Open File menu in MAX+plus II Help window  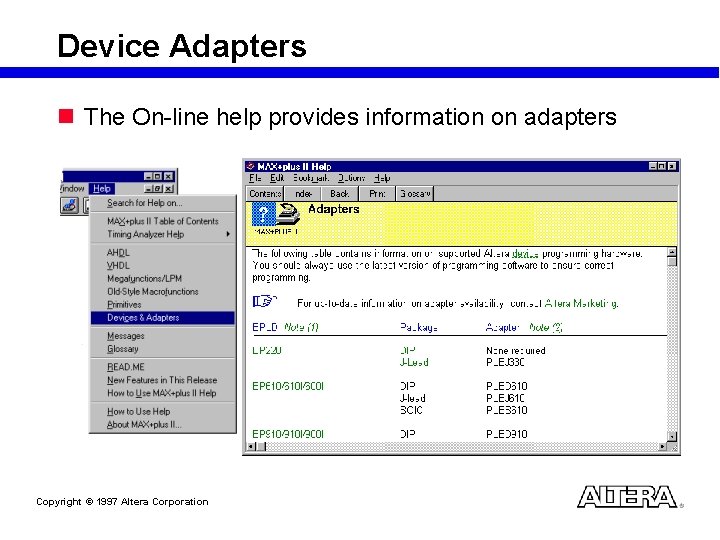255,178
